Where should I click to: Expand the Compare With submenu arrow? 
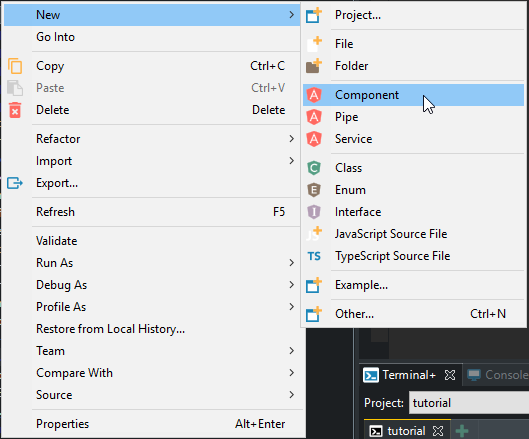[291, 373]
